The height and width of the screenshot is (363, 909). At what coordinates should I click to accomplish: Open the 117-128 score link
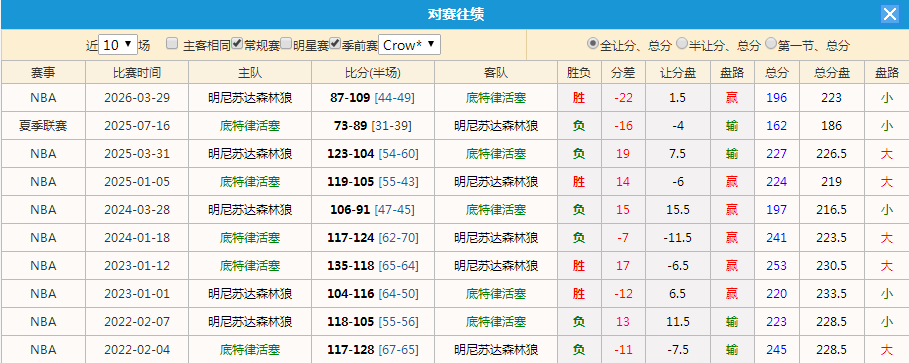coord(350,350)
